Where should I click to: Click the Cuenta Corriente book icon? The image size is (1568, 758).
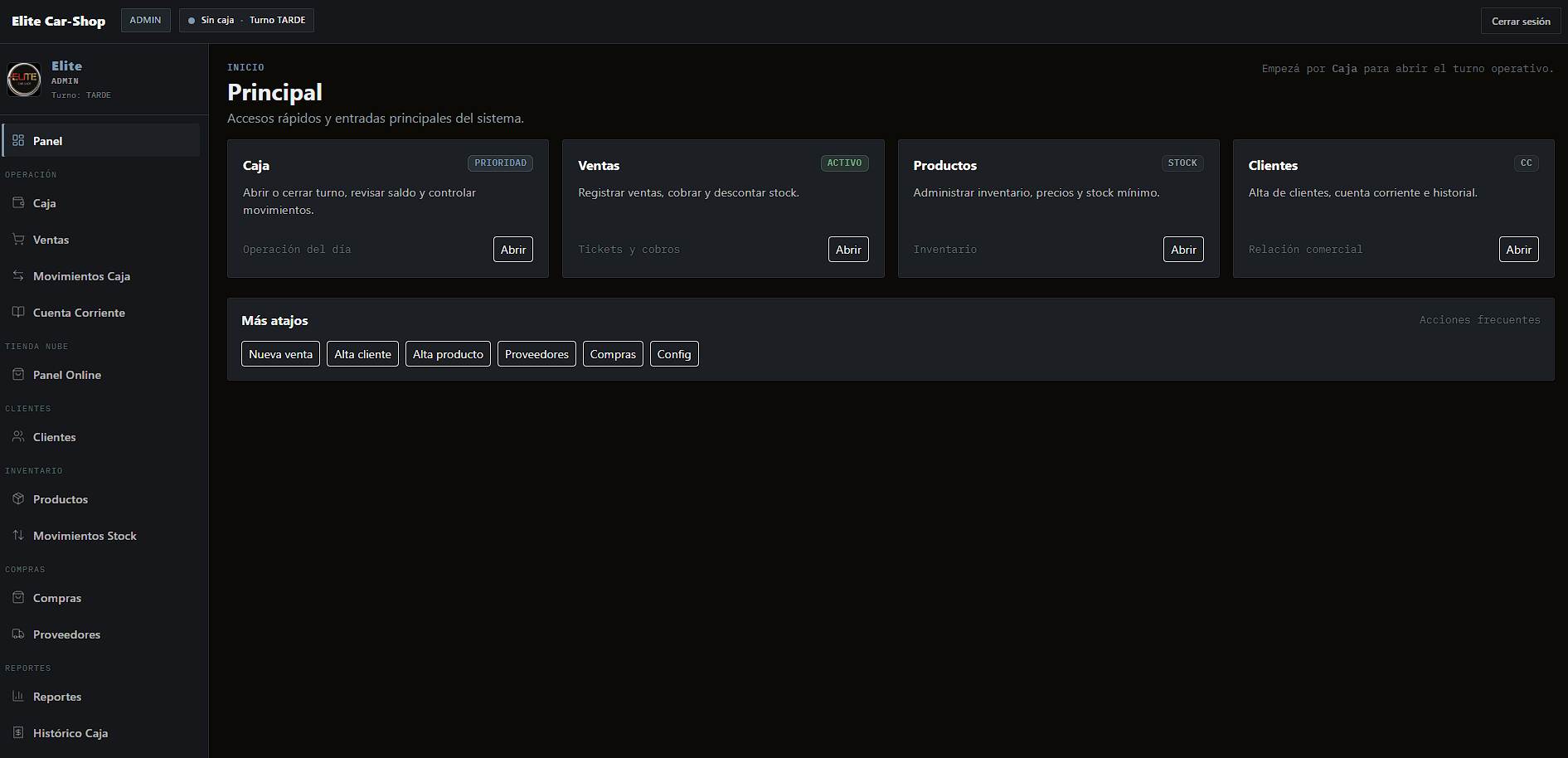pyautogui.click(x=18, y=312)
